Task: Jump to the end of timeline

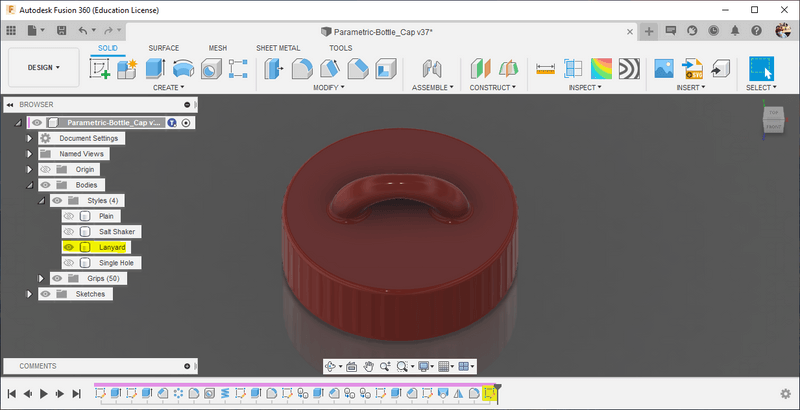Action: click(x=77, y=393)
